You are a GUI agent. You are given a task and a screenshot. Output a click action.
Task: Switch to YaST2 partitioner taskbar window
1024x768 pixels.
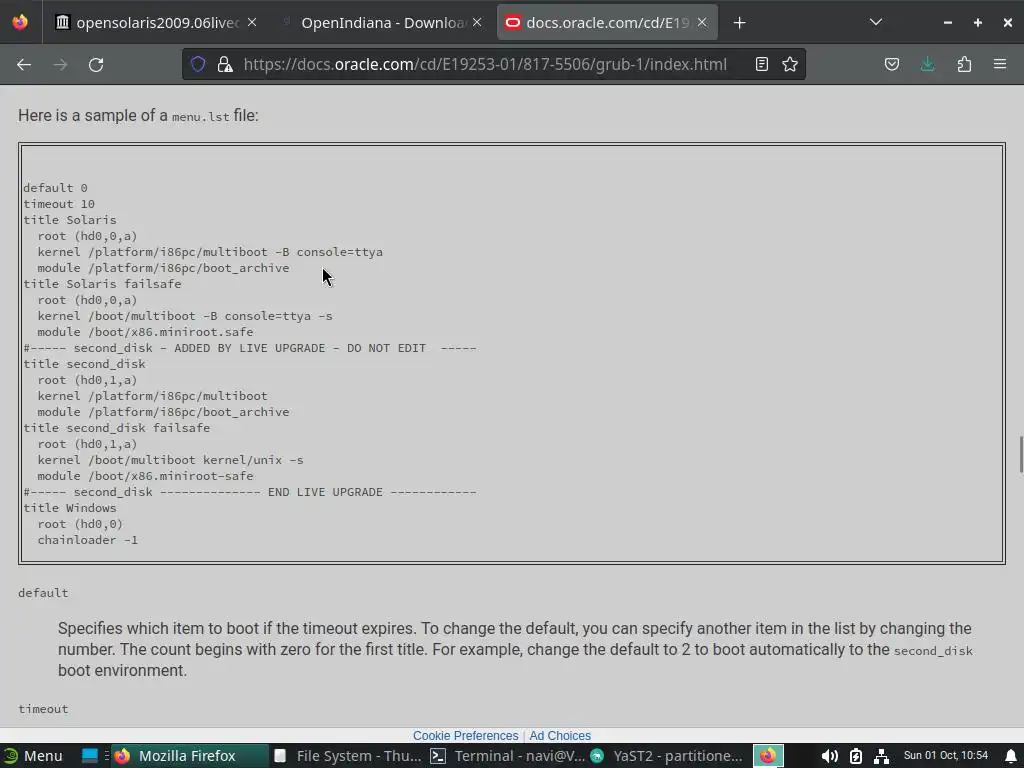point(666,756)
